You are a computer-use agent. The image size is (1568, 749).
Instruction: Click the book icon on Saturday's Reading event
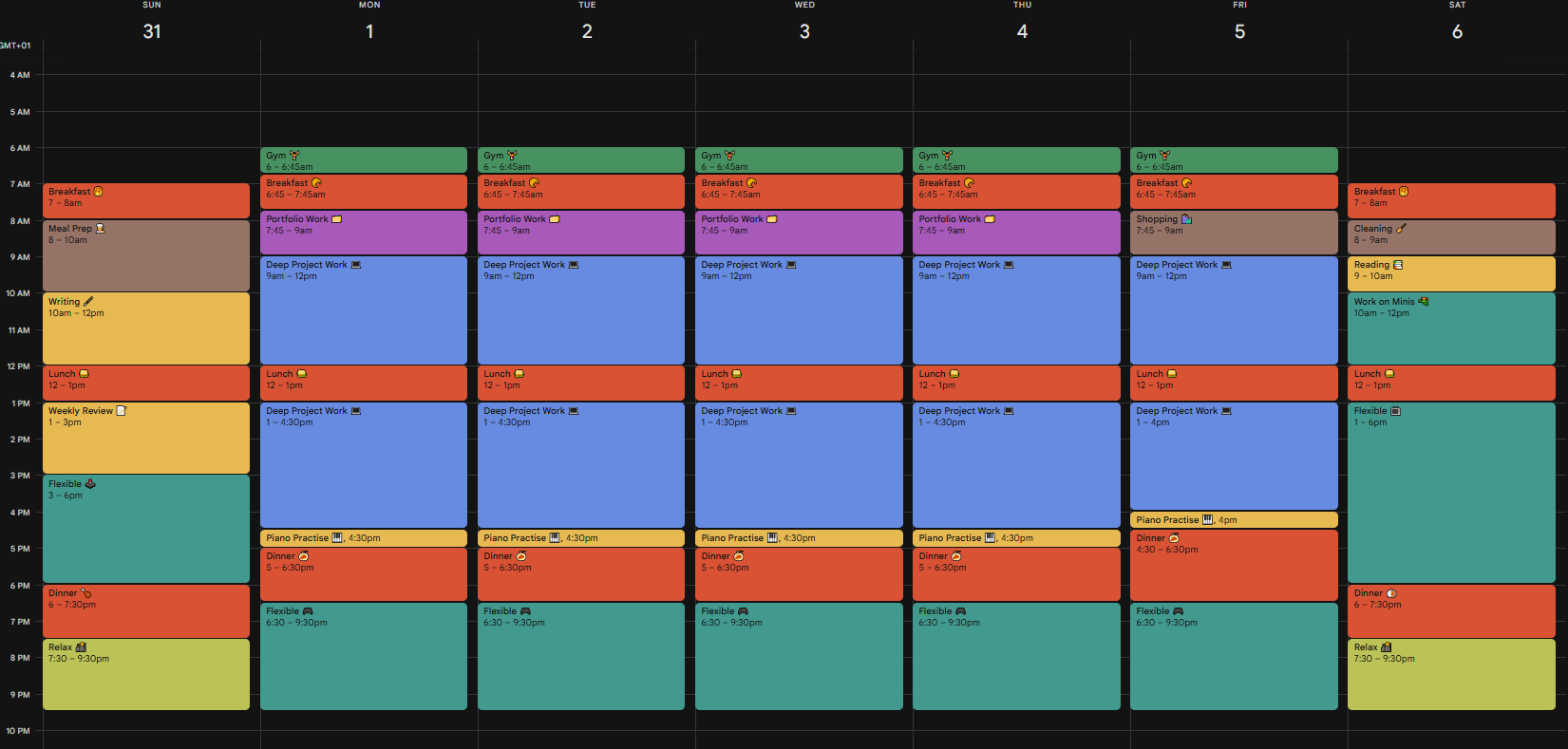point(1398,265)
